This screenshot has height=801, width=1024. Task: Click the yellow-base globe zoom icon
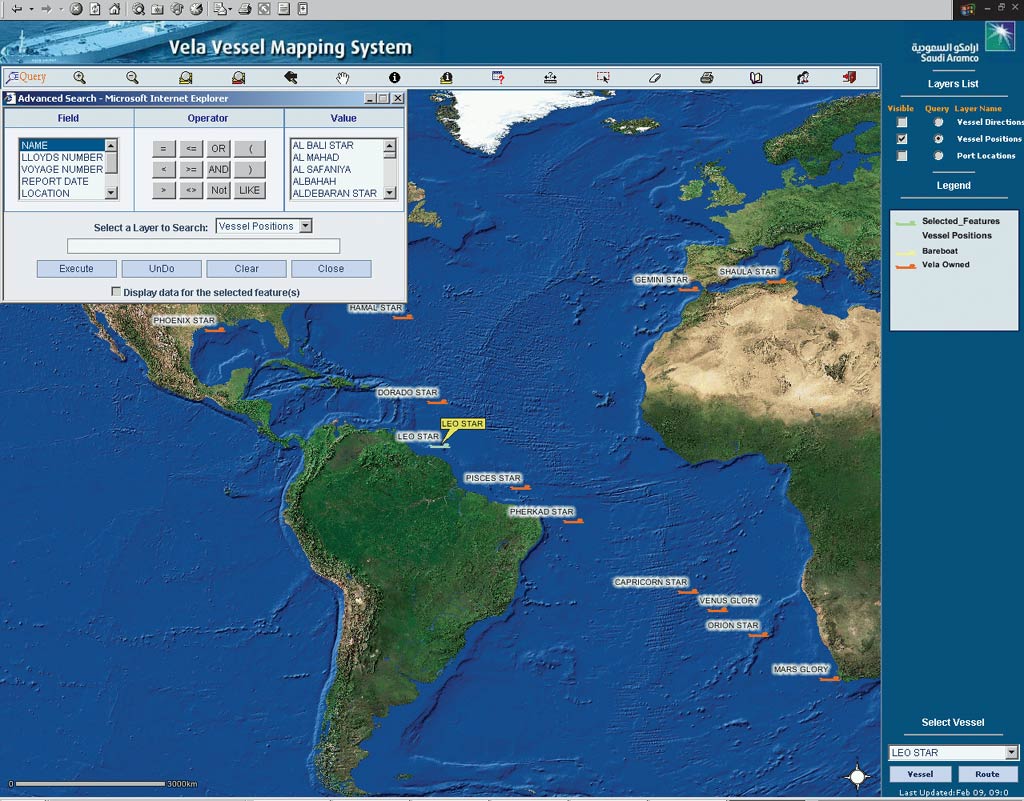185,78
